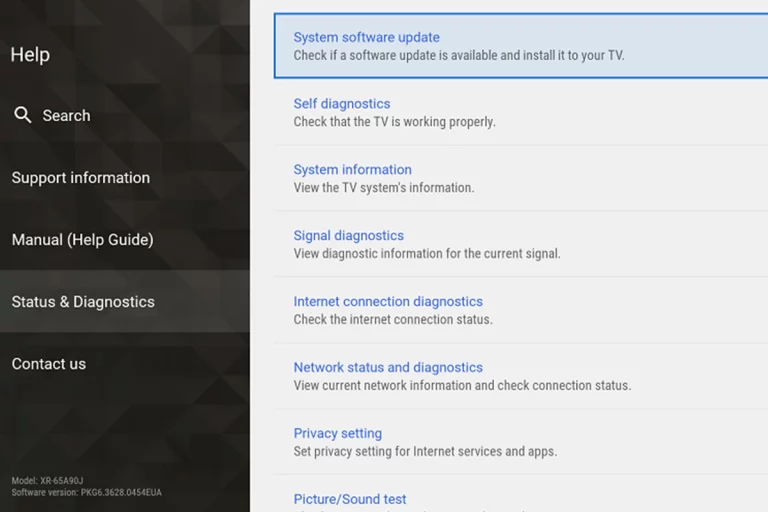Click 'Check that the TV is working properly' description
Screen dimensions: 768x512
pyautogui.click(x=394, y=122)
